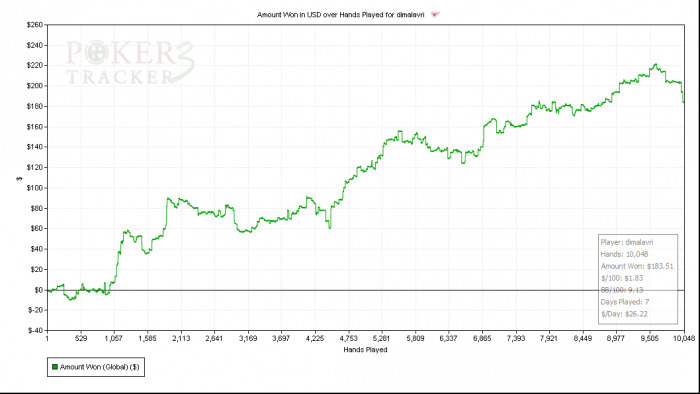Image resolution: width=700 pixels, height=394 pixels.
Task: Click the $240 y-axis tick label
Action: (x=35, y=45)
